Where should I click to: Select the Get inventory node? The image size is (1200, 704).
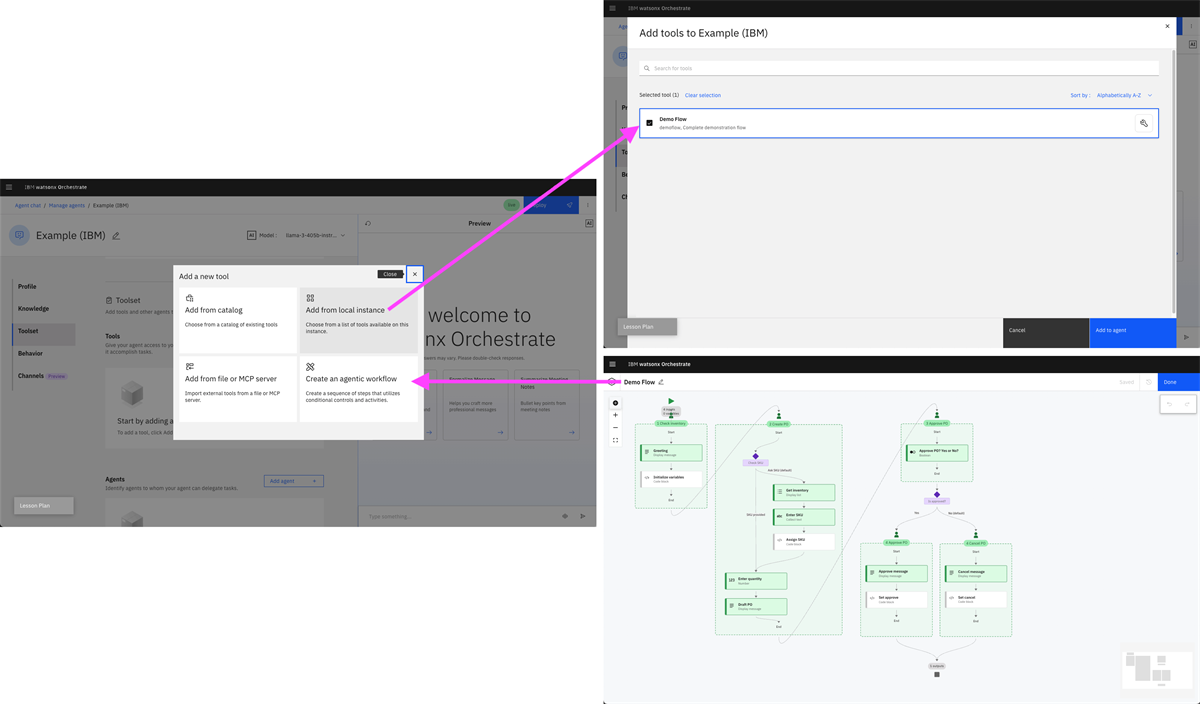804,492
